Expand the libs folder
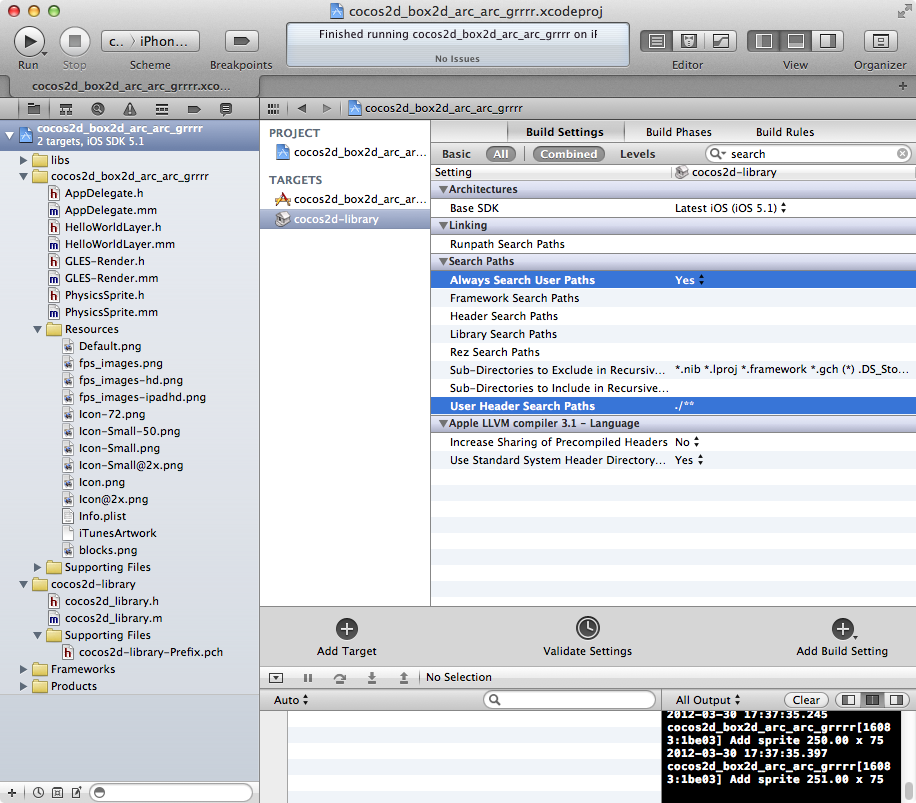Screen dimensions: 916x803 tap(23, 160)
